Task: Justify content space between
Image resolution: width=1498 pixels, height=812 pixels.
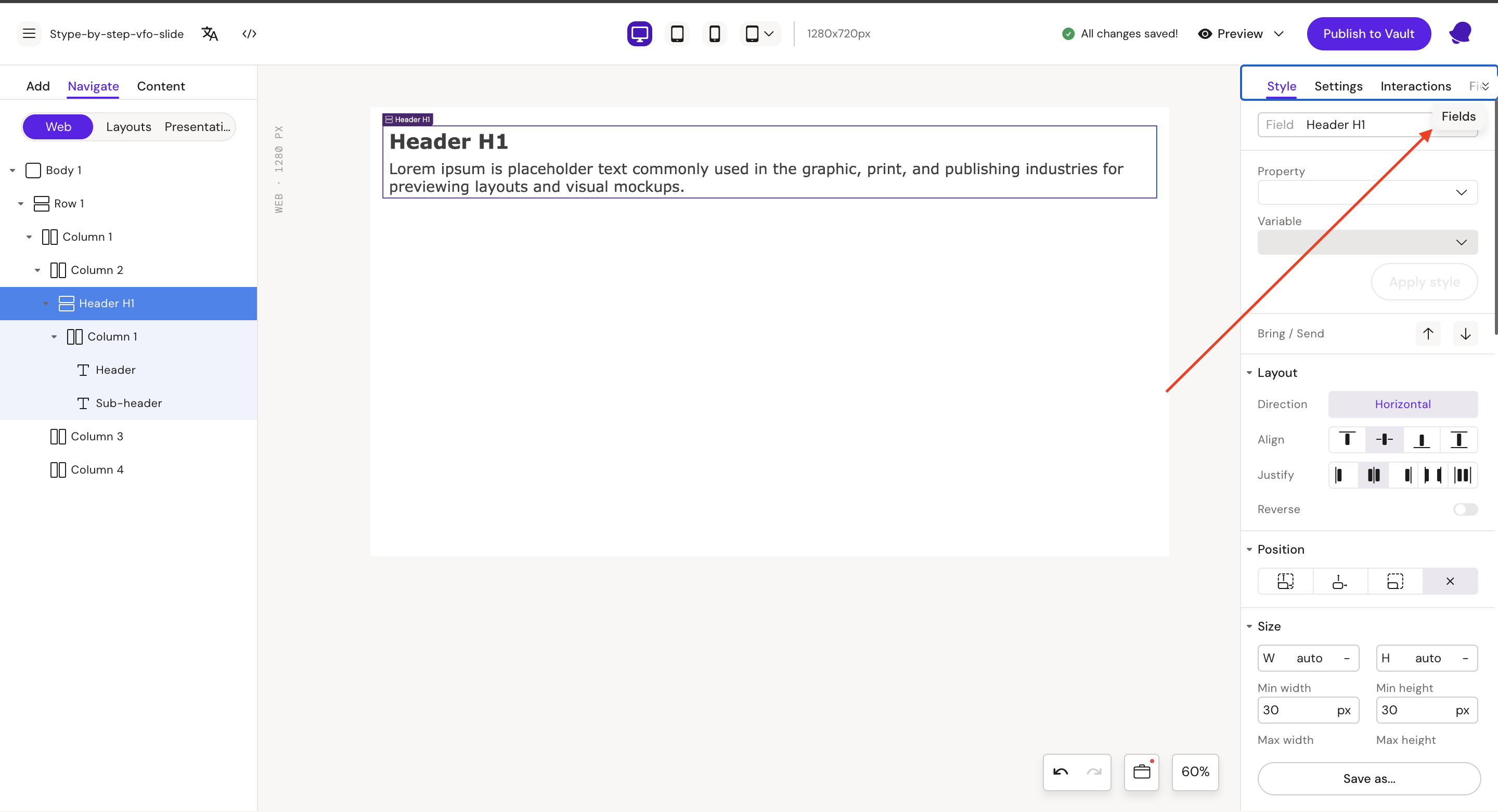Action: (x=1433, y=476)
